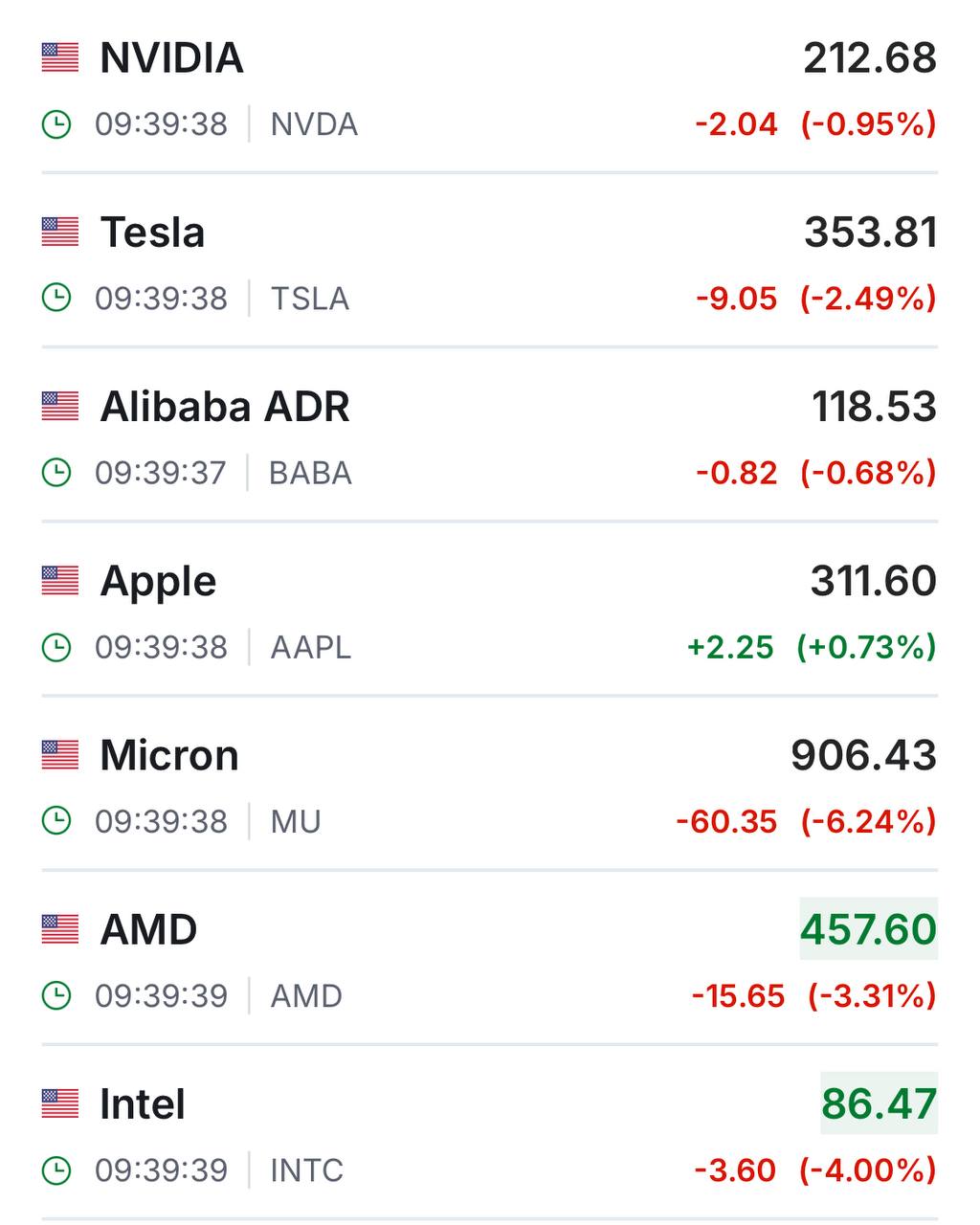Click Apple's +2.25 (+0.73%) change

click(812, 647)
